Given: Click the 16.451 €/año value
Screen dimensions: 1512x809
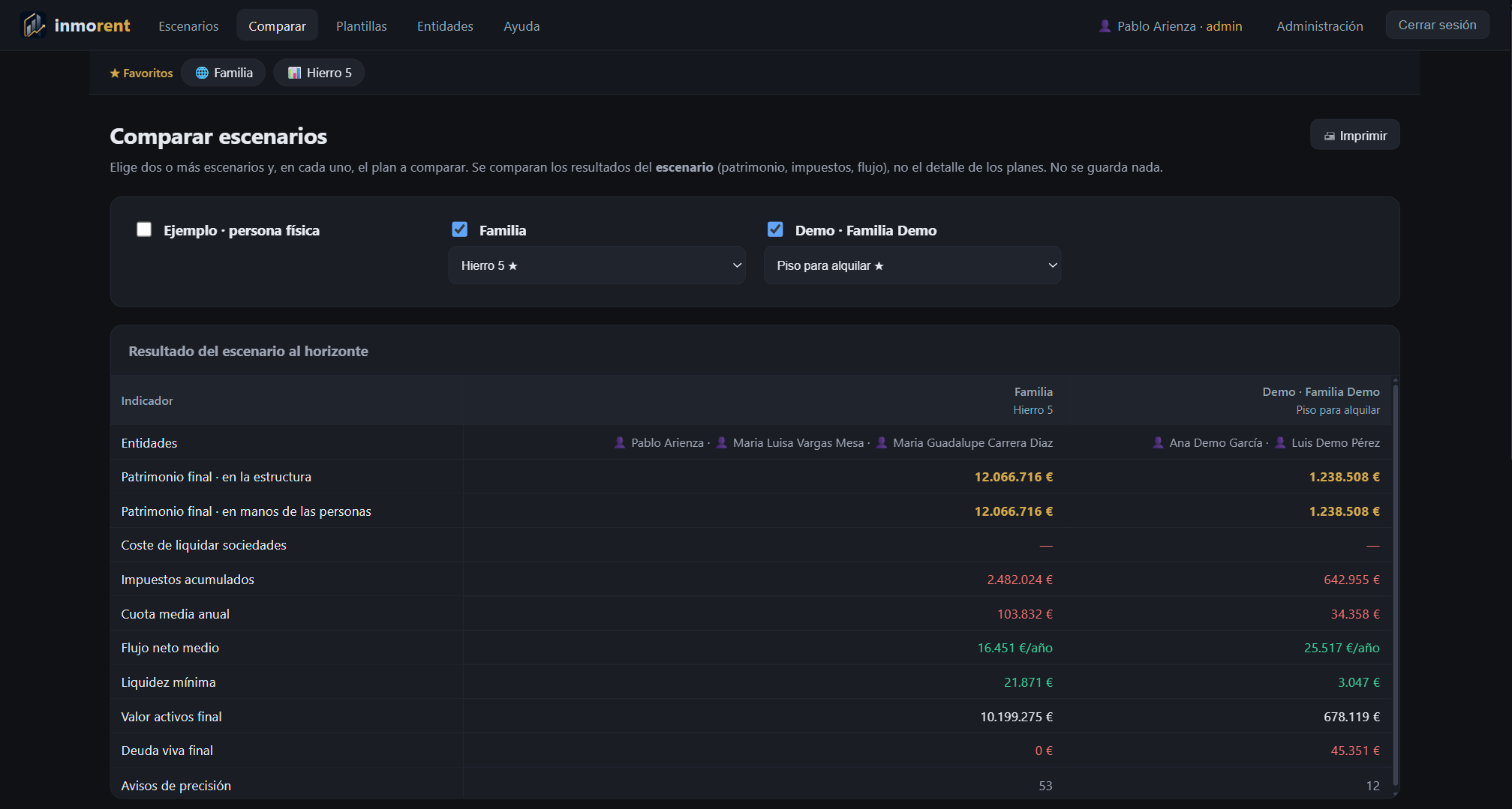Looking at the screenshot, I should pyautogui.click(x=1015, y=648).
